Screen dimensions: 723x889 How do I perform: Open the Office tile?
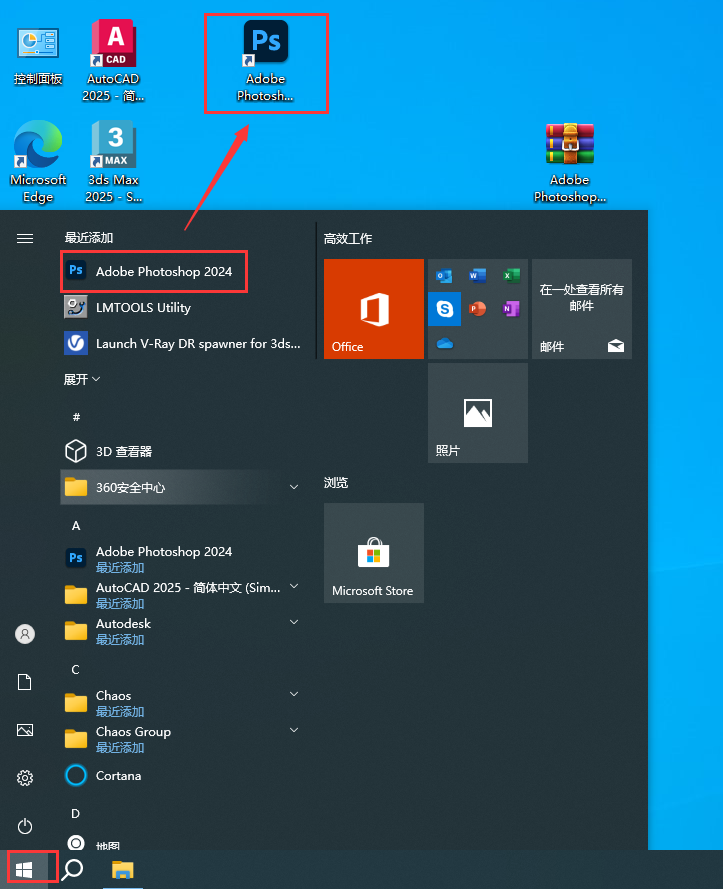pos(374,309)
